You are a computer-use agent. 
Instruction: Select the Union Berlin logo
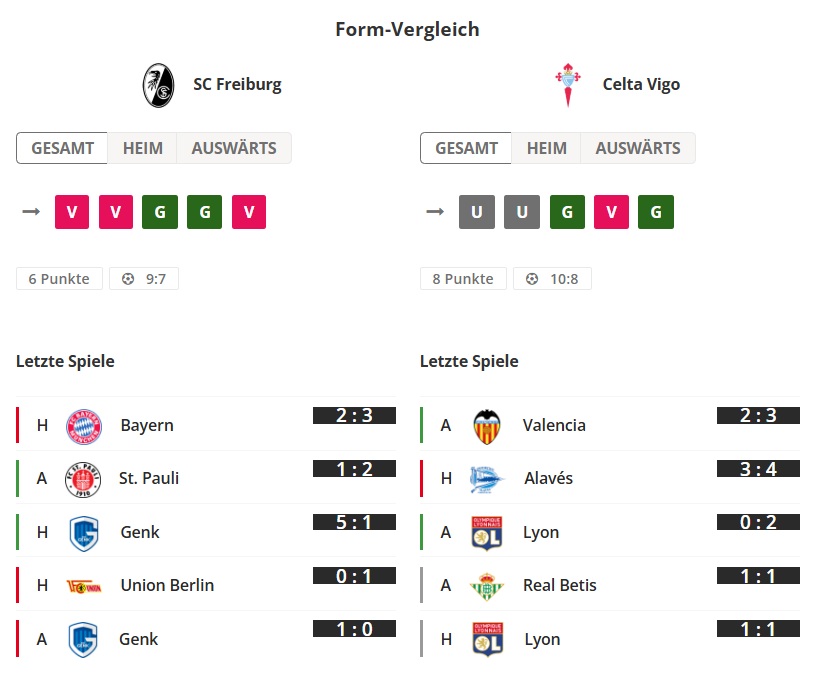pyautogui.click(x=84, y=585)
